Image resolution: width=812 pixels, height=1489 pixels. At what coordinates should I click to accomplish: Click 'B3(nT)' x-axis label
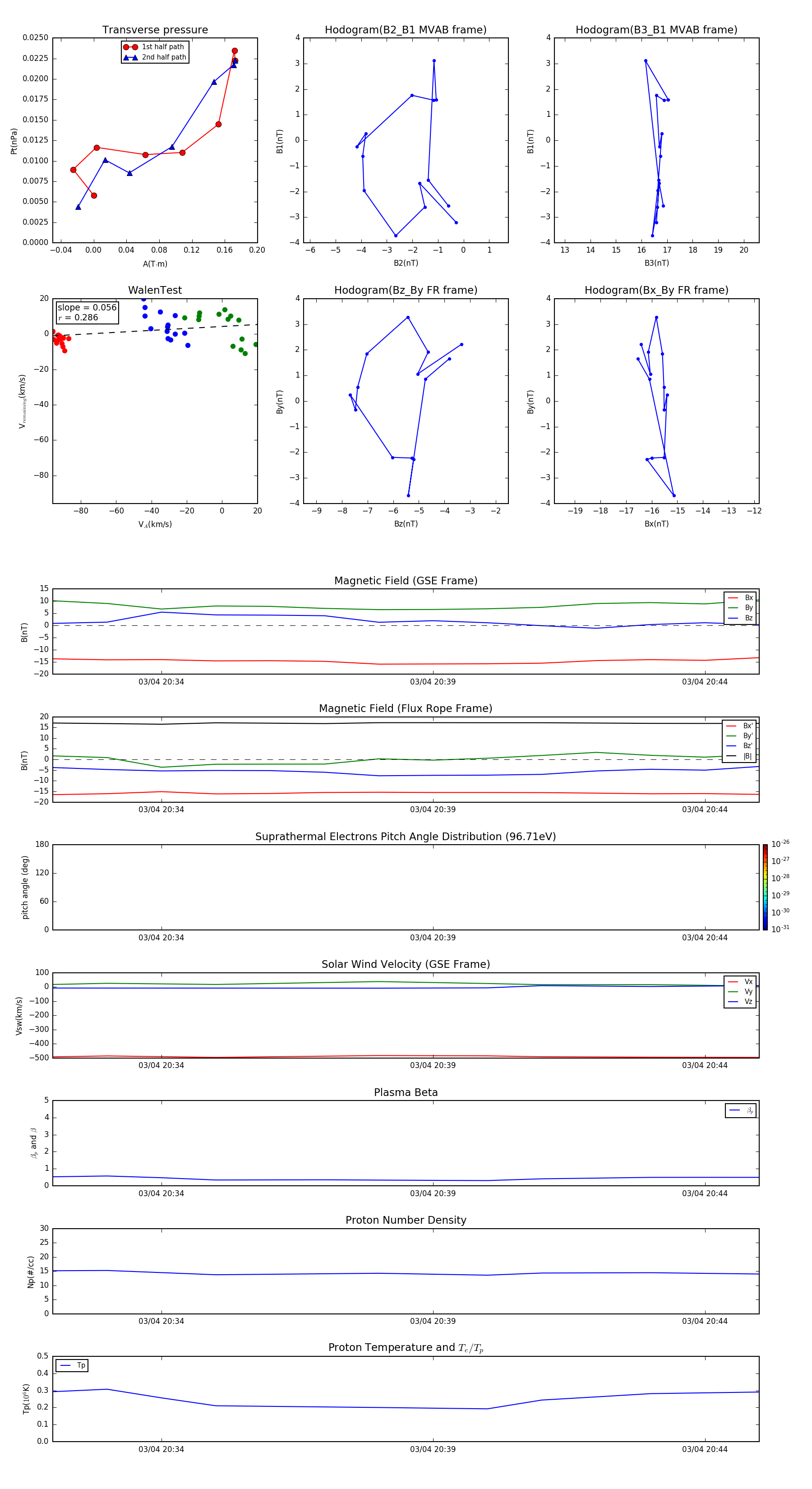click(656, 263)
